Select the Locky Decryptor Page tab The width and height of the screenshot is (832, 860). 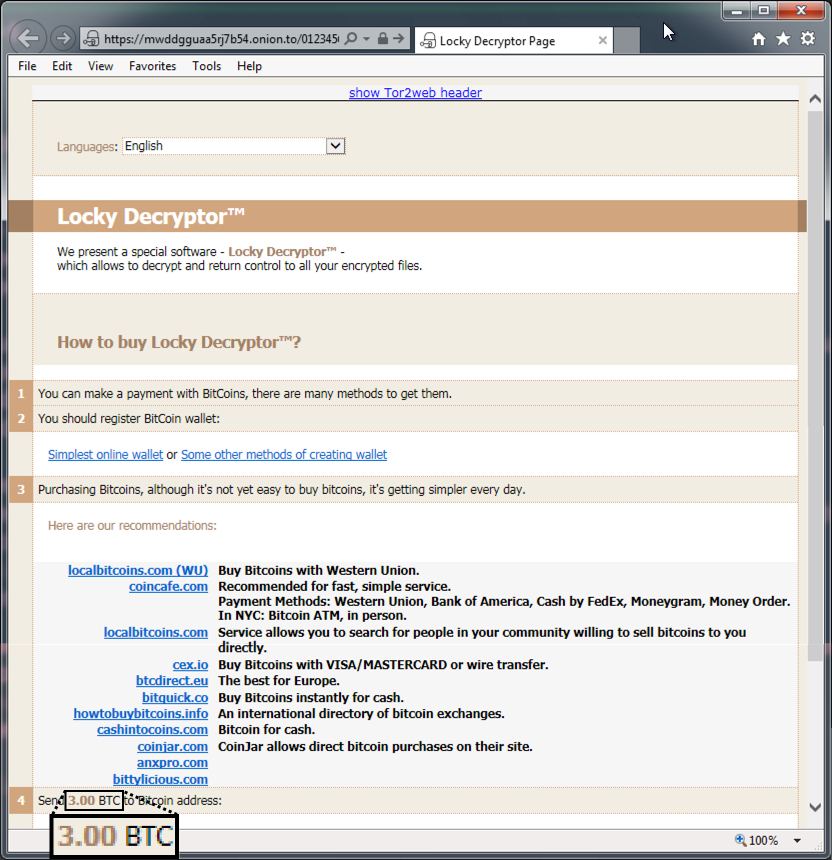(513, 41)
